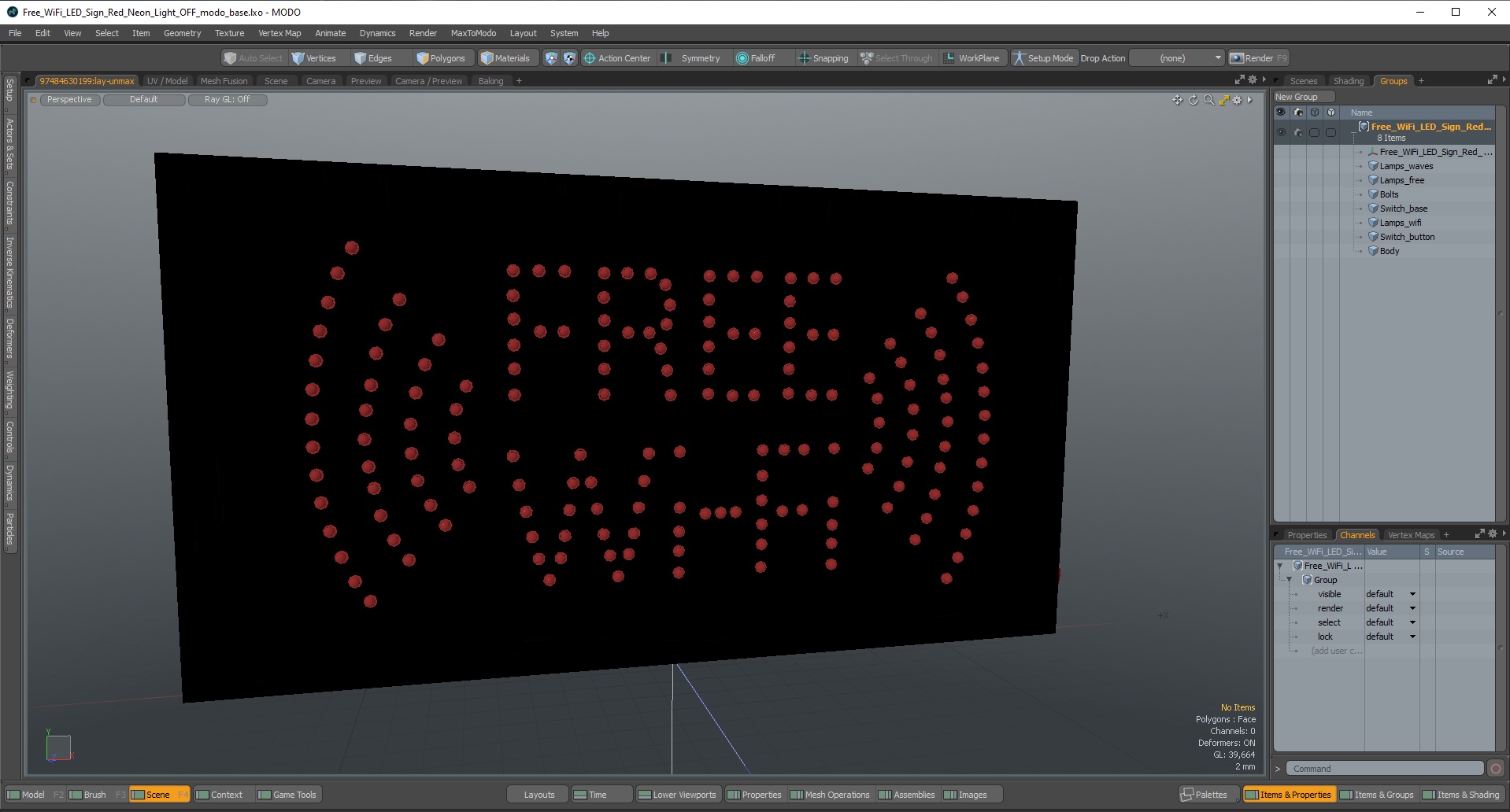Click the viewport pan/move icon
Viewport: 1510px width, 812px height.
pyautogui.click(x=1177, y=100)
